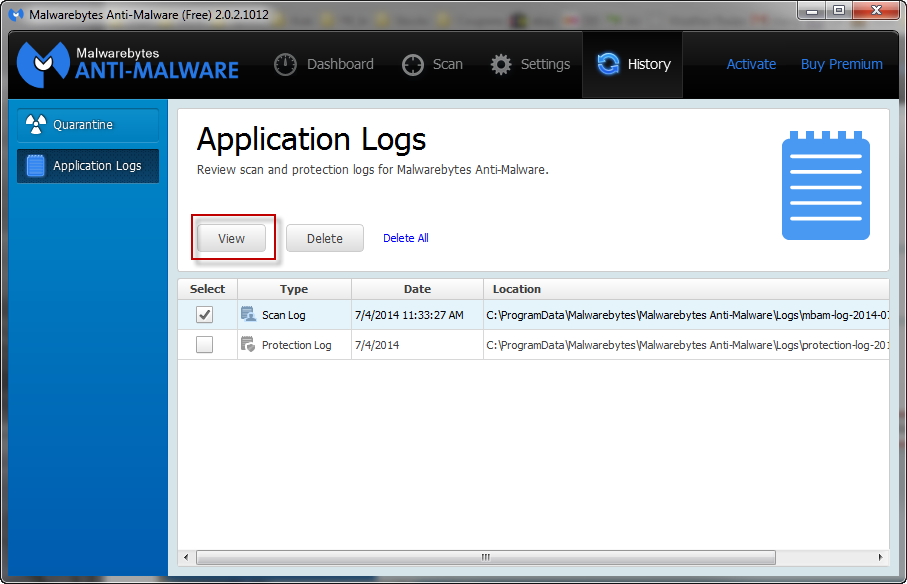
Task: Select the History tab
Action: pyautogui.click(x=632, y=64)
